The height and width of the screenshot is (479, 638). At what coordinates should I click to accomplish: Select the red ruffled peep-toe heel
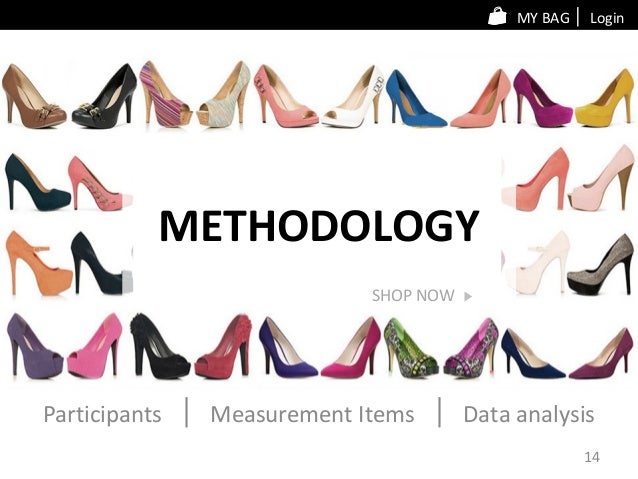pos(223,347)
